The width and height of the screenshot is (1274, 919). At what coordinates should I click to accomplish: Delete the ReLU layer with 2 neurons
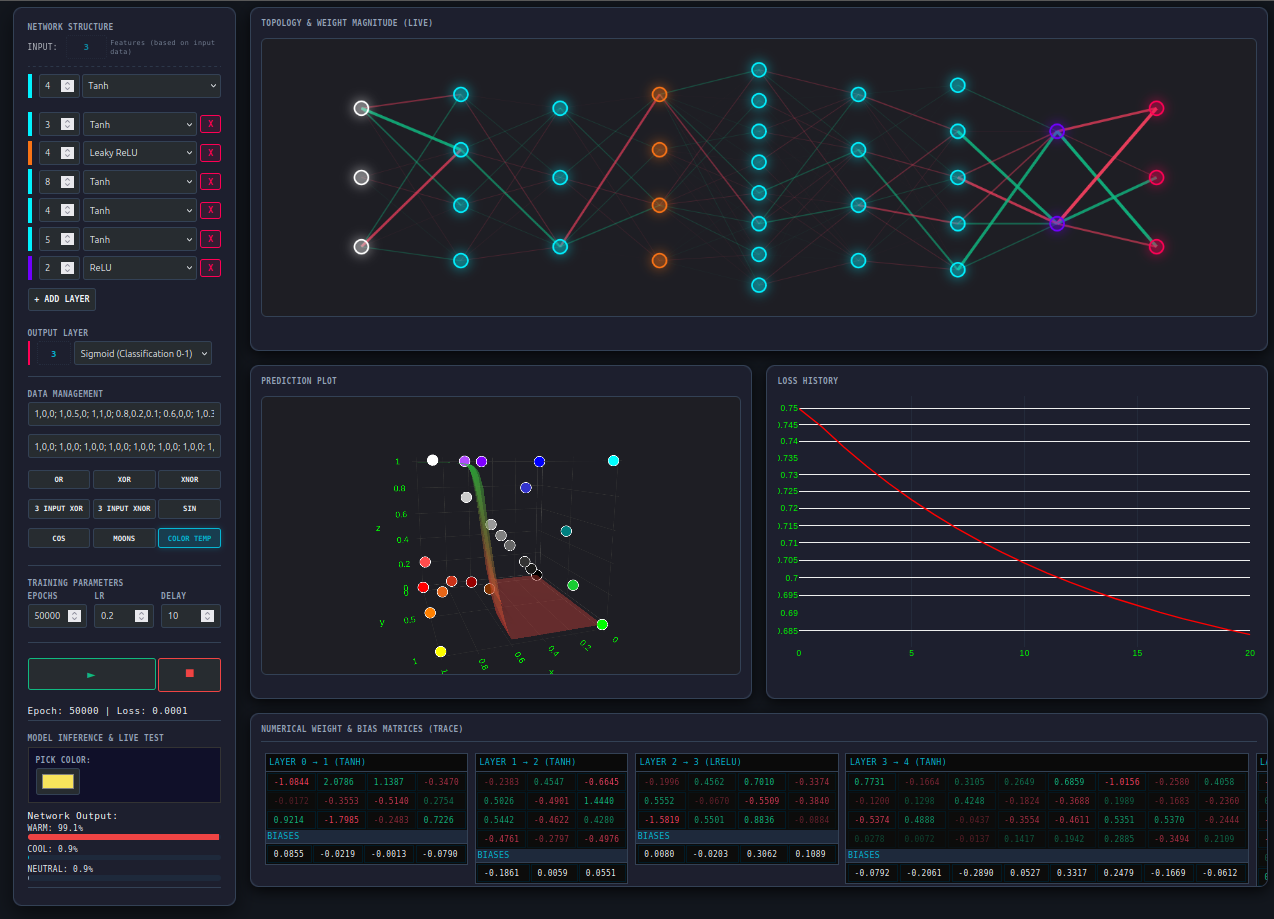pyautogui.click(x=210, y=268)
